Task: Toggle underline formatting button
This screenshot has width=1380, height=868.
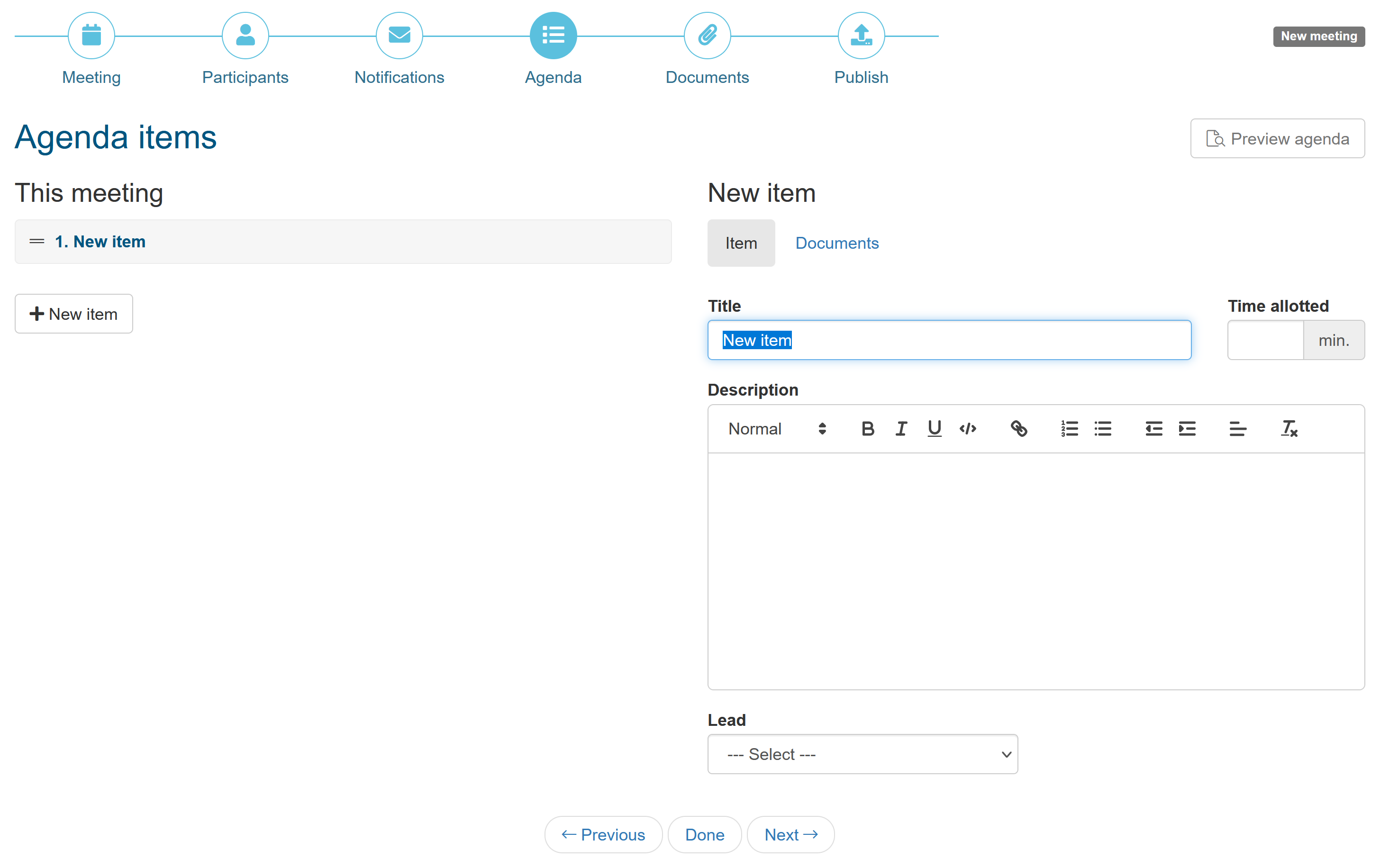Action: click(934, 429)
